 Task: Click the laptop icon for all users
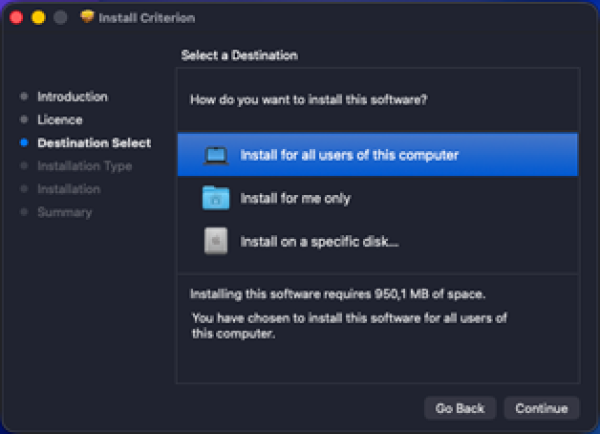pos(216,155)
